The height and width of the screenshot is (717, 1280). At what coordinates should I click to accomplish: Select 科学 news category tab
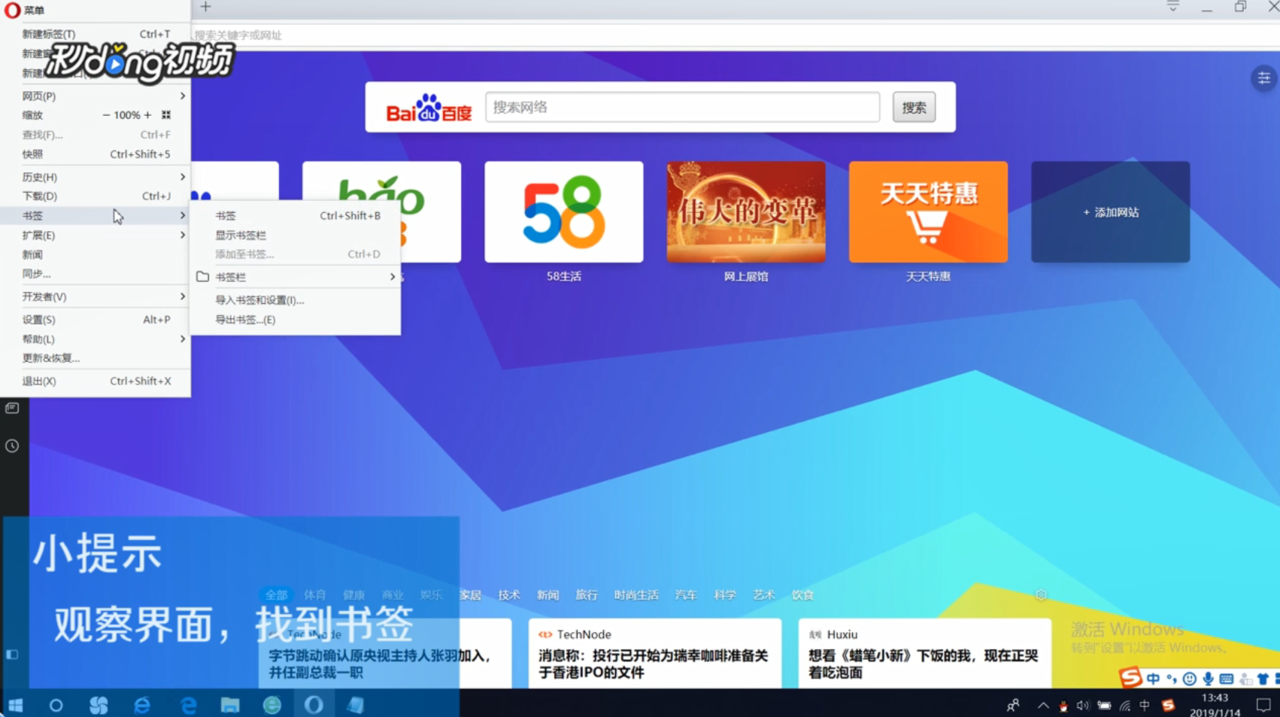pyautogui.click(x=725, y=595)
